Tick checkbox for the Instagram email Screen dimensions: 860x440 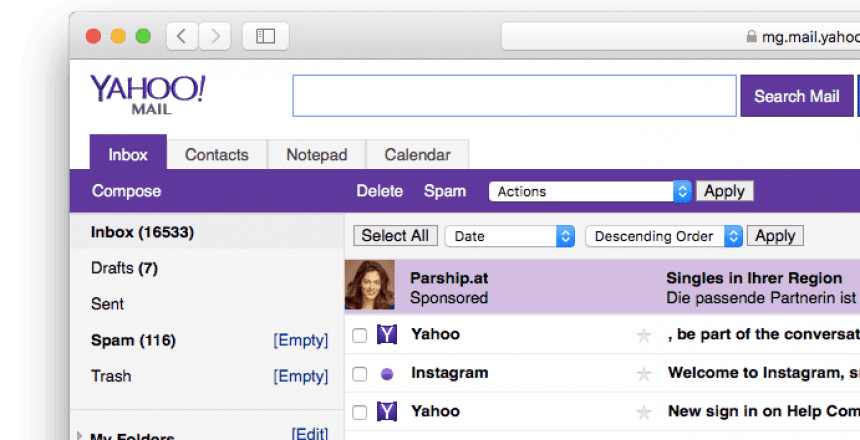359,374
